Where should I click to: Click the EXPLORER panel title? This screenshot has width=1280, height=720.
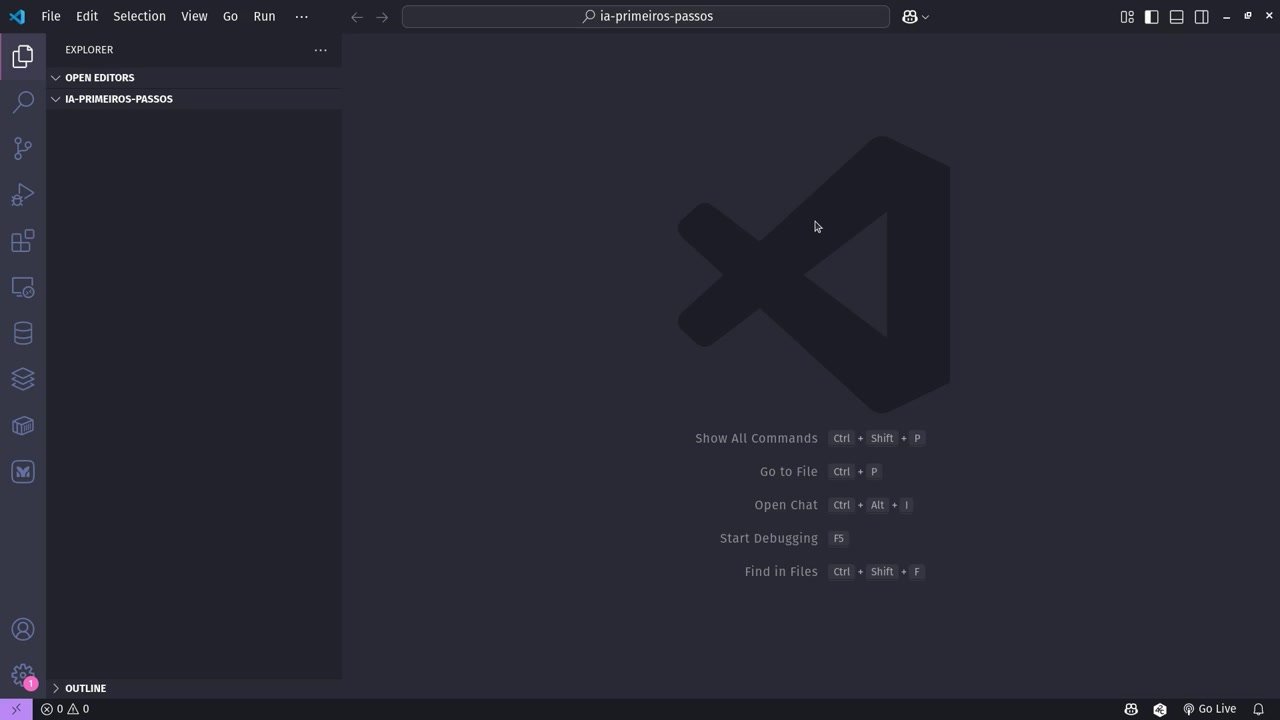pyautogui.click(x=89, y=50)
